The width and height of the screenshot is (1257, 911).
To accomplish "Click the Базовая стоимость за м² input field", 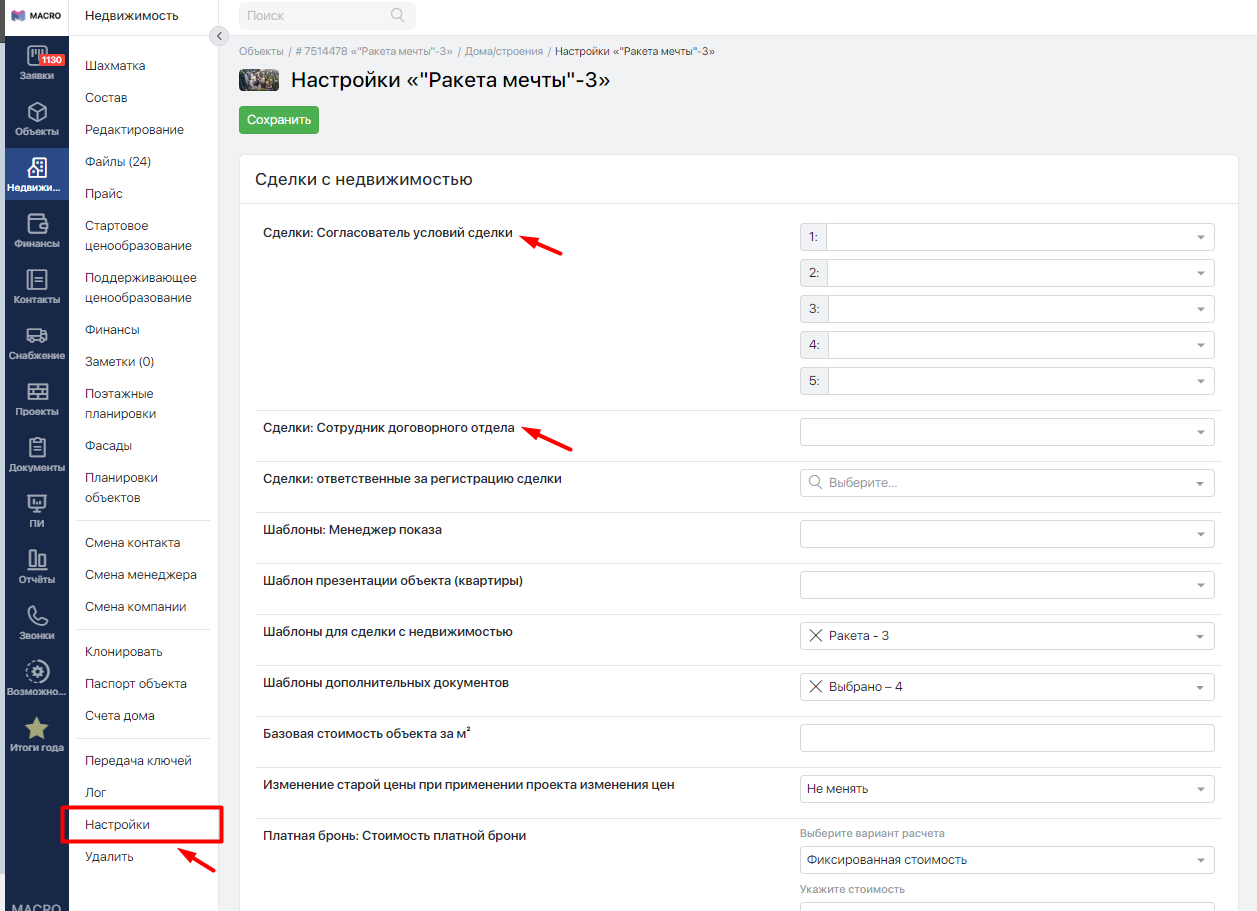I will 1007,738.
